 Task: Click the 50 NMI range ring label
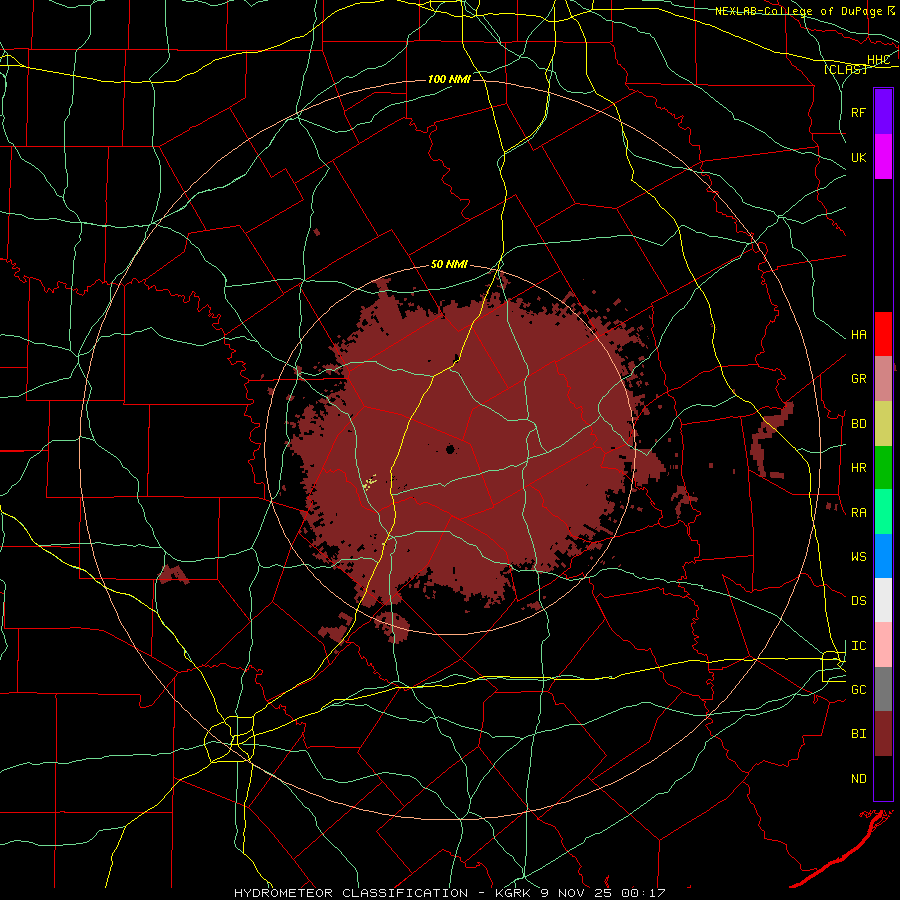pyautogui.click(x=449, y=265)
